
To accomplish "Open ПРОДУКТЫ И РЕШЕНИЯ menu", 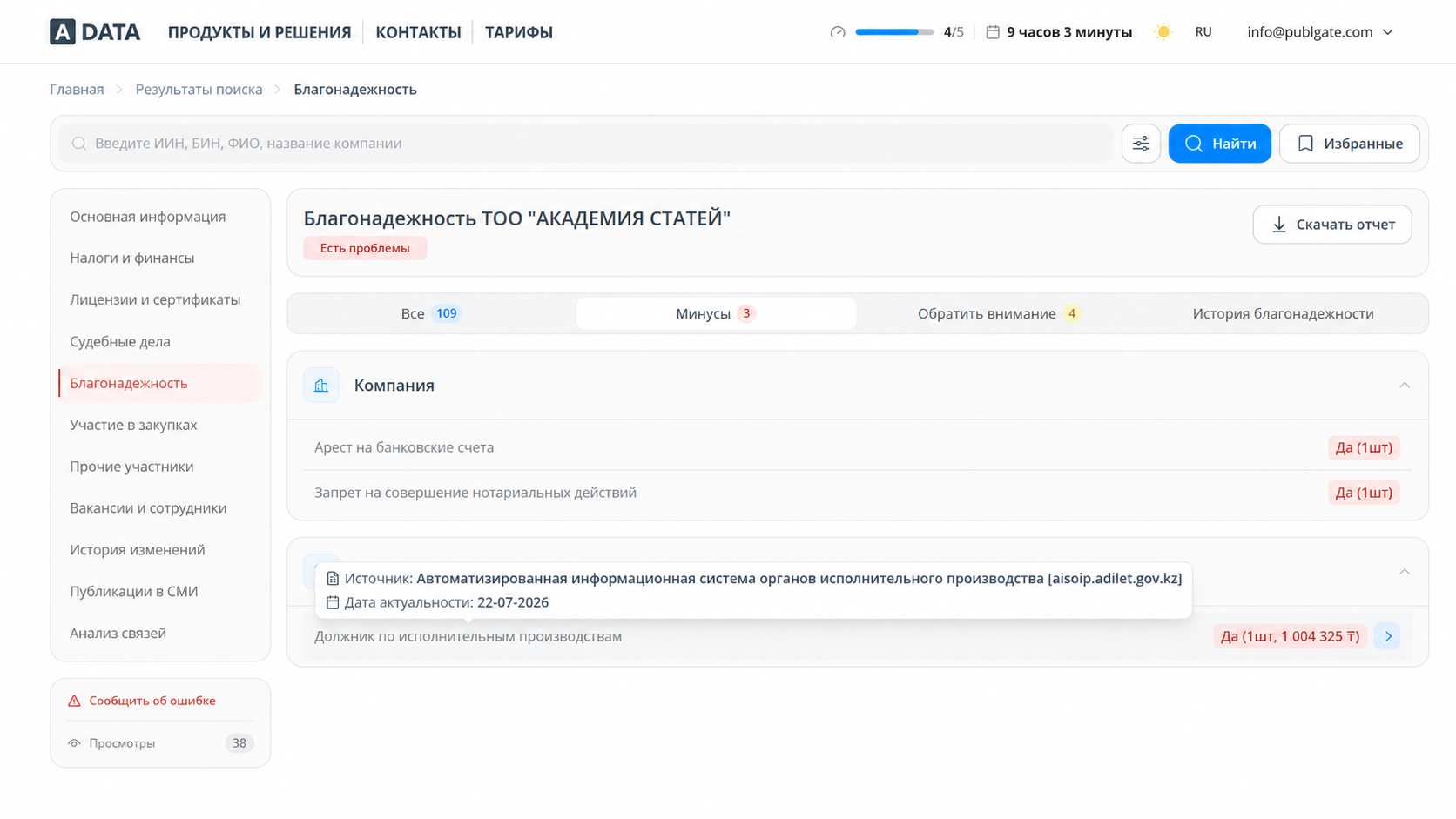I will point(260,32).
